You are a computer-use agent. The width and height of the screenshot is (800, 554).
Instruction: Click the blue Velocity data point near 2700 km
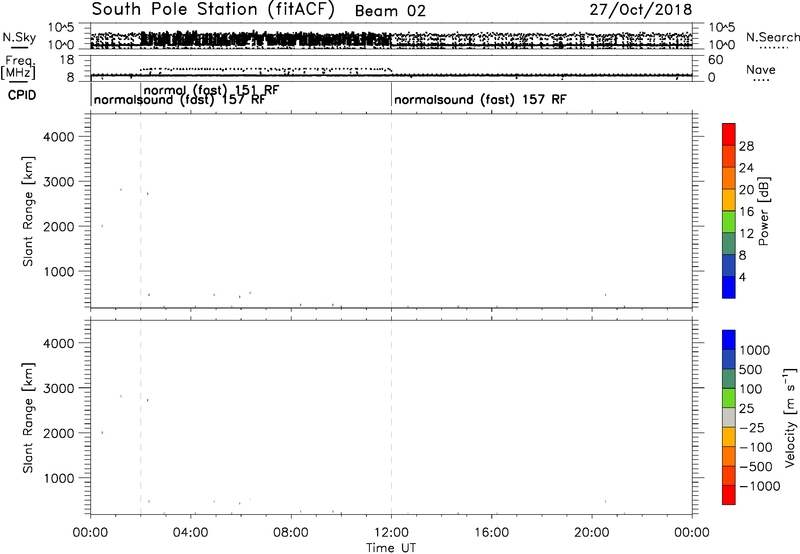[x=147, y=400]
